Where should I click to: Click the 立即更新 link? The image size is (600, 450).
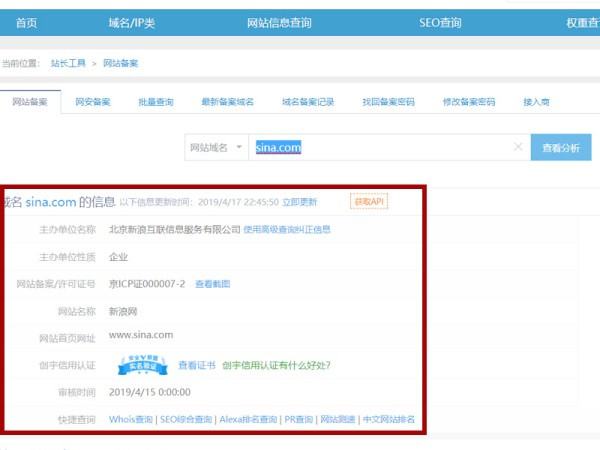pos(299,202)
